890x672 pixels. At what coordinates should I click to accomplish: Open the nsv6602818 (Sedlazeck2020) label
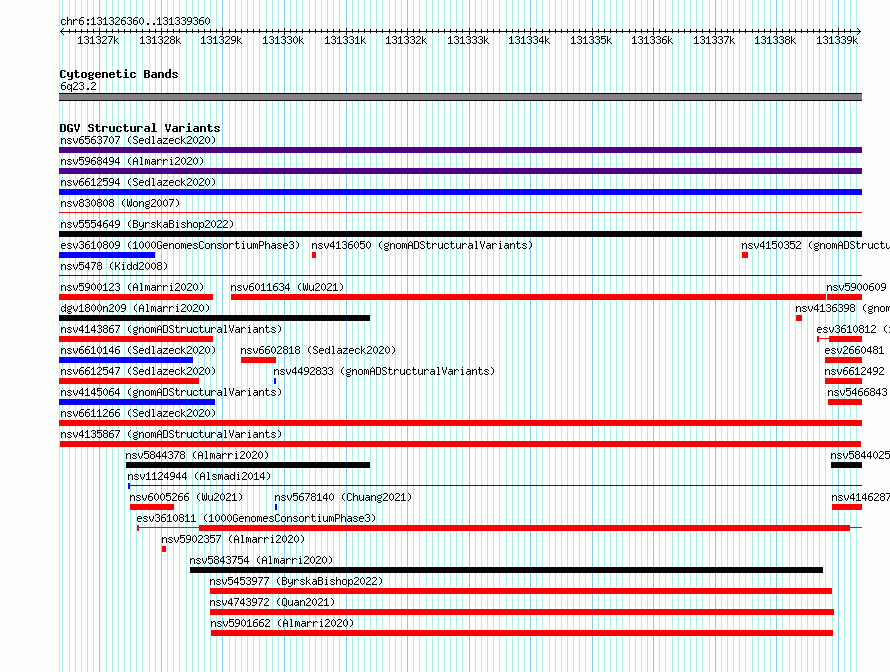point(318,350)
